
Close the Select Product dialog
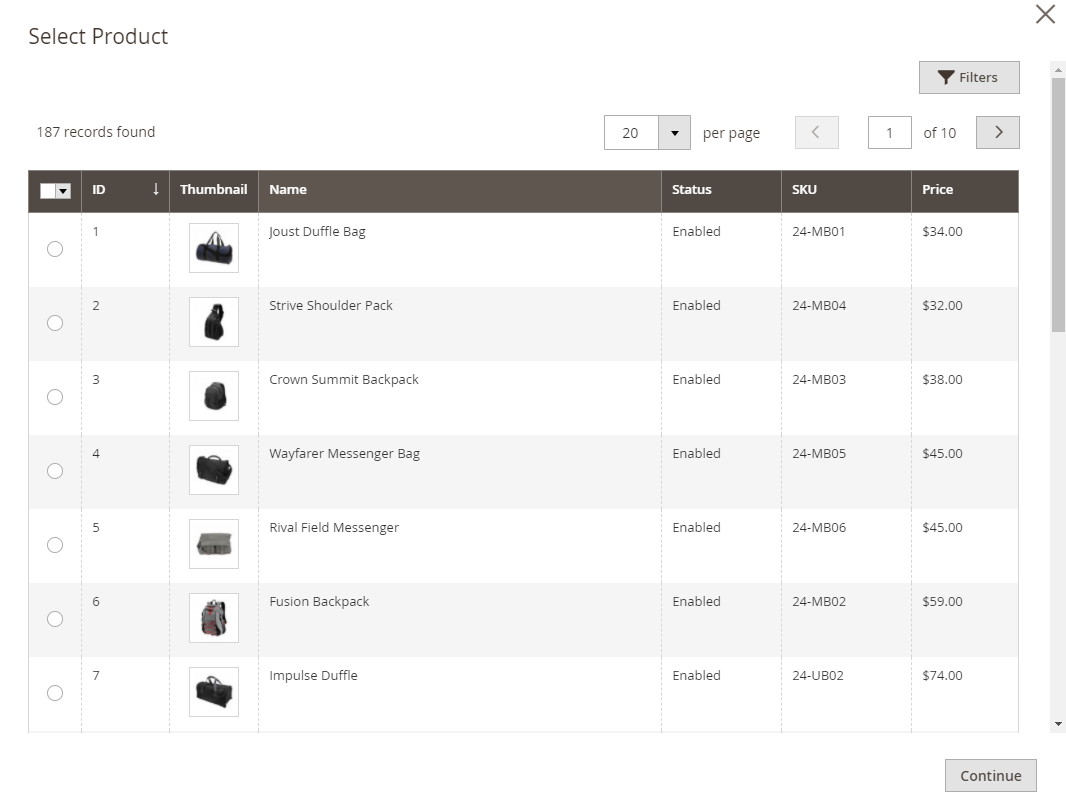tap(1045, 14)
